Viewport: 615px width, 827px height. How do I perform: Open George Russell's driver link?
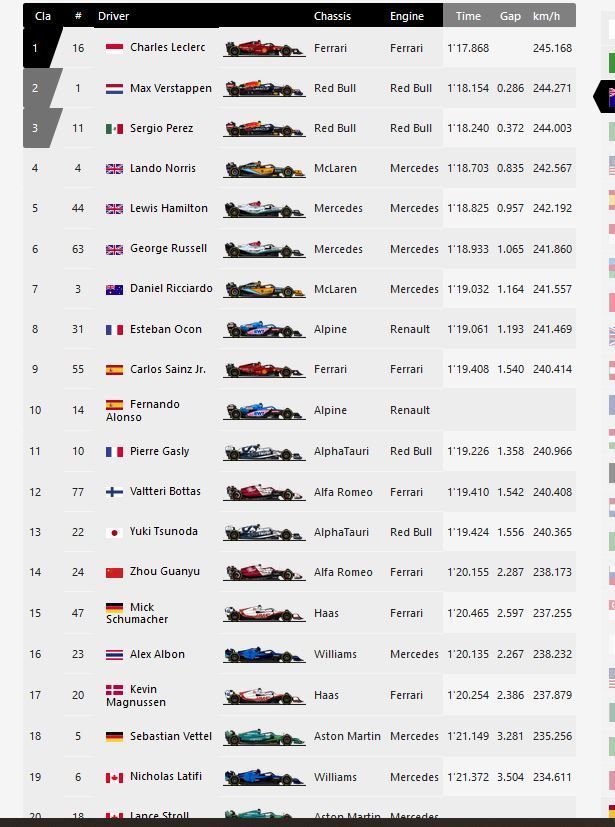pos(168,248)
